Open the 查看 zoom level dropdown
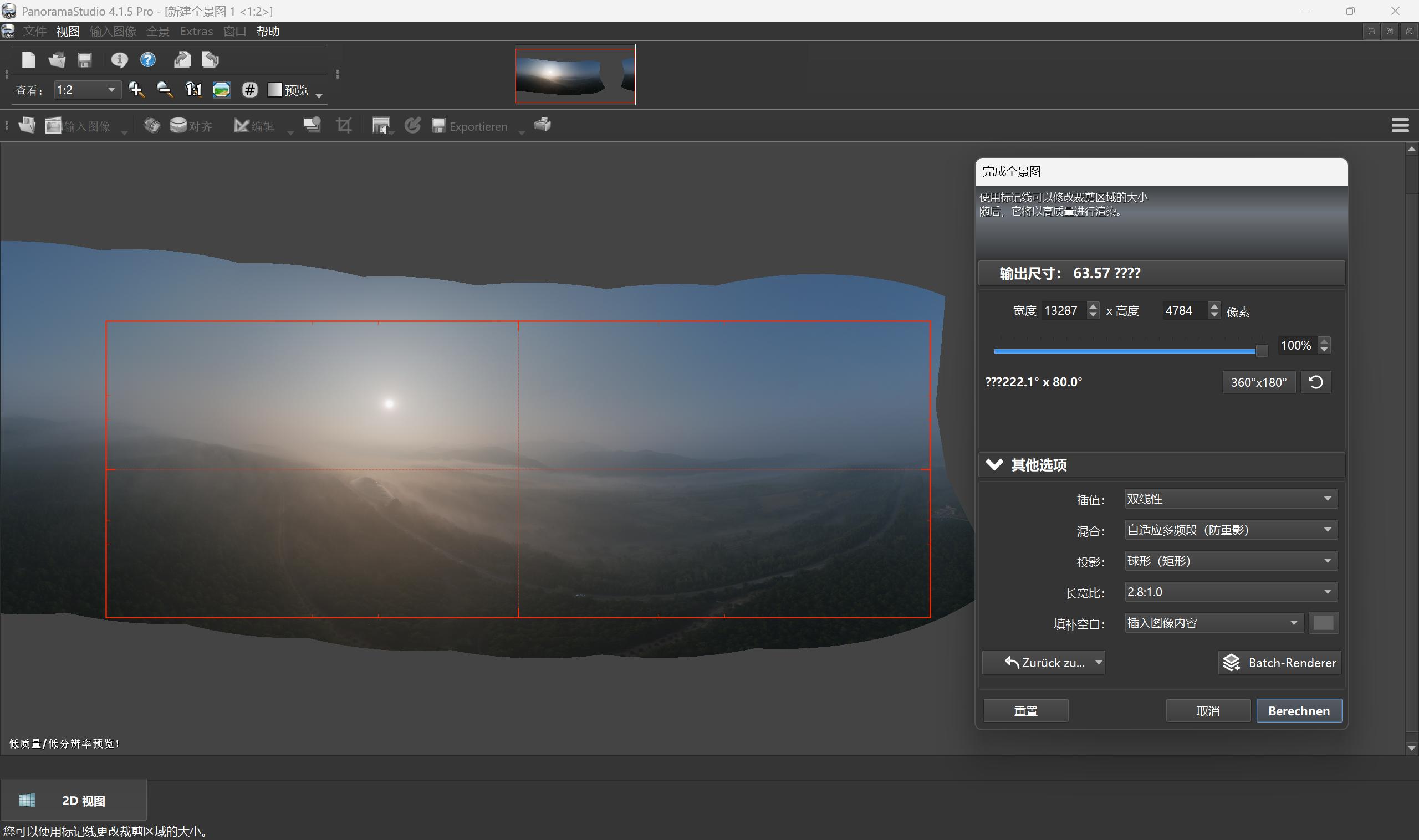Screen dimensions: 1419x840 [87, 90]
